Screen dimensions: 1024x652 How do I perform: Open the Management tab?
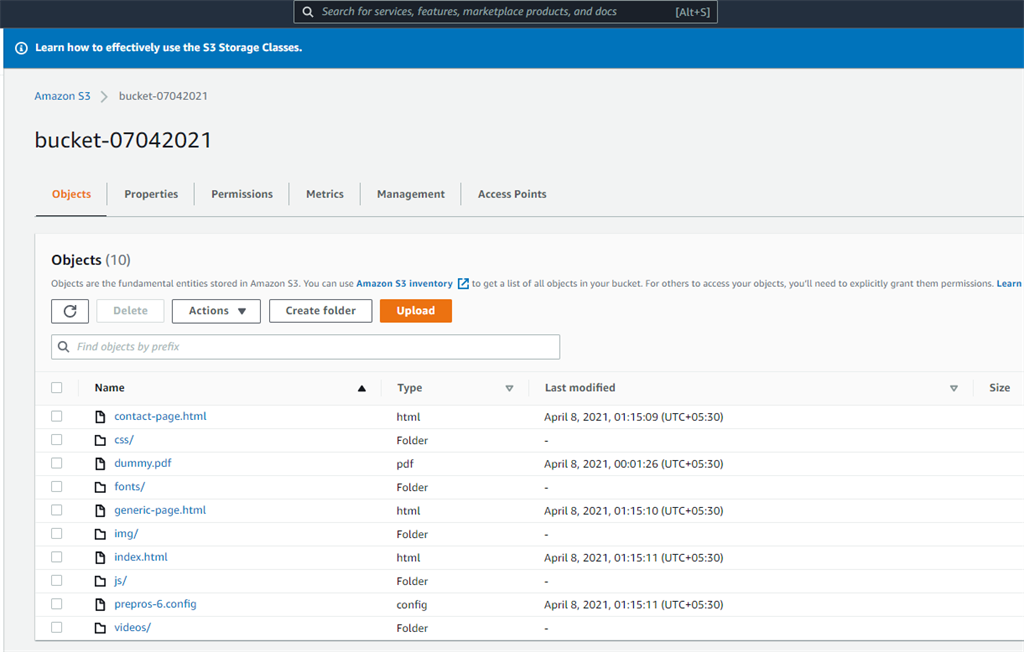coord(410,193)
